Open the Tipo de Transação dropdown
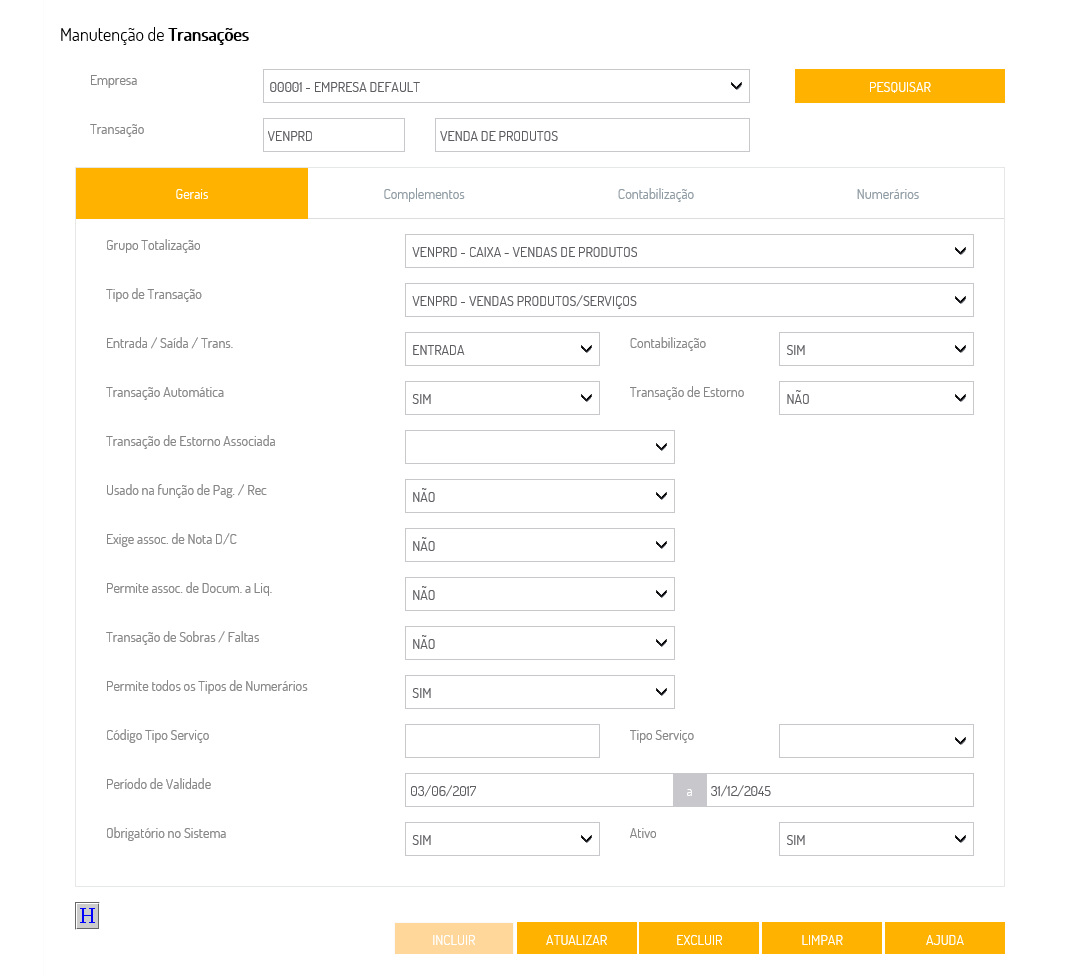Screen dimensions: 1070x976 click(x=689, y=300)
